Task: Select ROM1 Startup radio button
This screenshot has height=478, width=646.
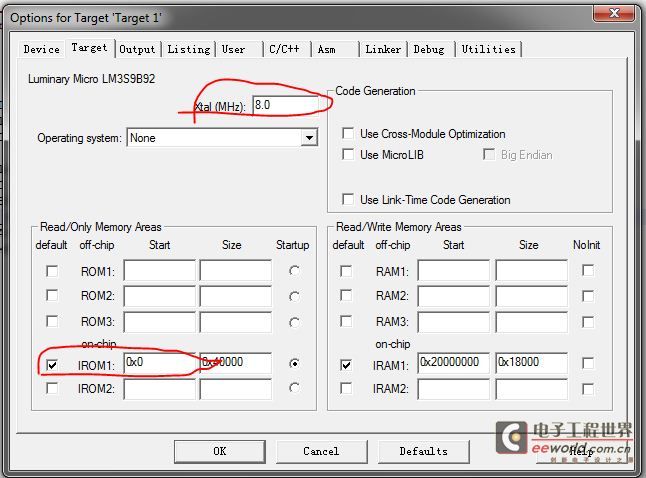Action: click(294, 271)
